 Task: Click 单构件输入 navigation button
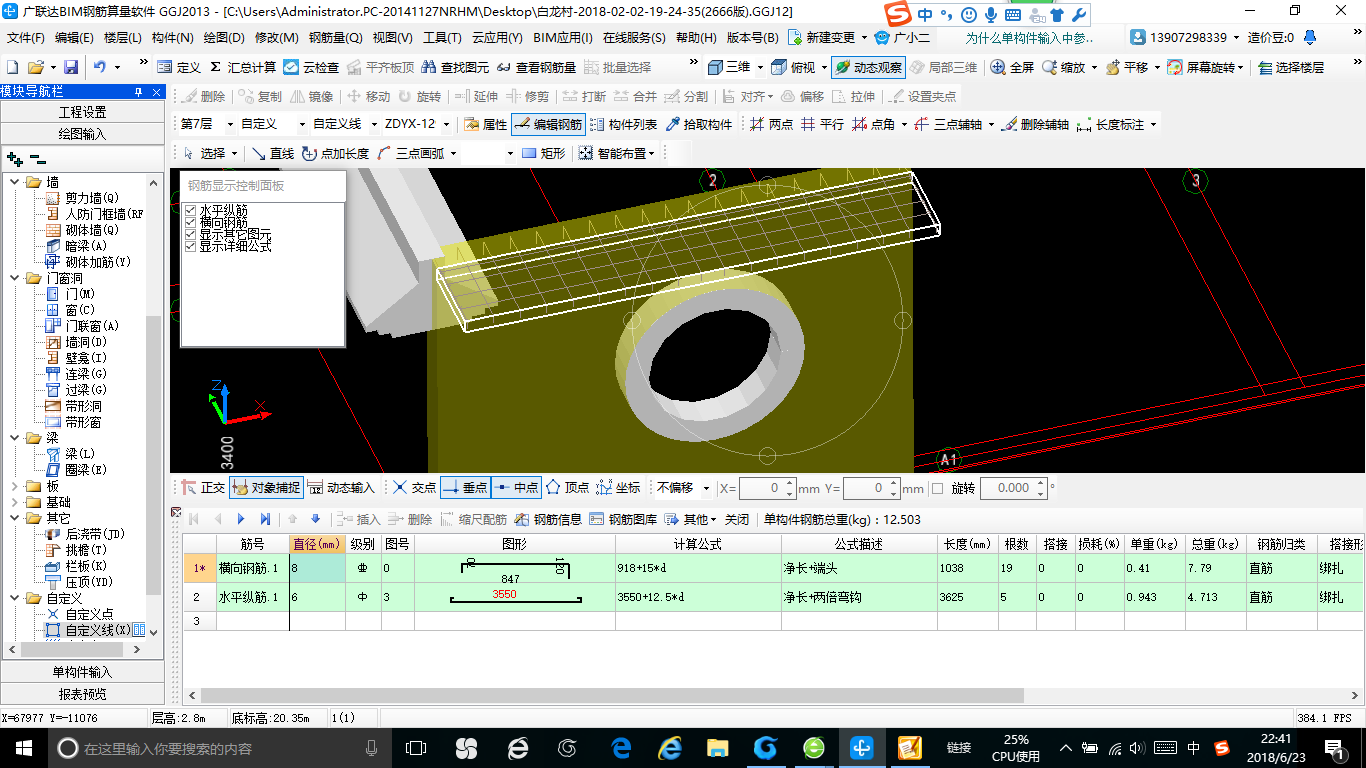pos(82,672)
